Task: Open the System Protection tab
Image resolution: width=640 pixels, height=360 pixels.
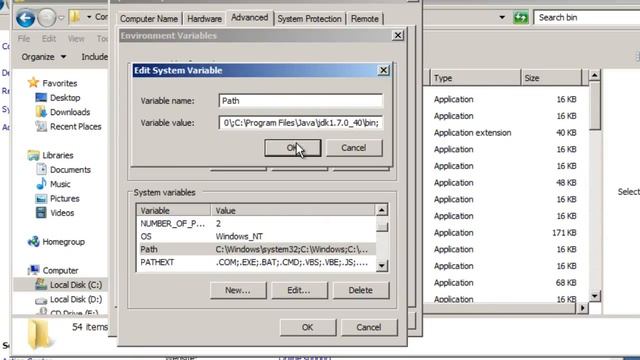Action: pyautogui.click(x=309, y=19)
